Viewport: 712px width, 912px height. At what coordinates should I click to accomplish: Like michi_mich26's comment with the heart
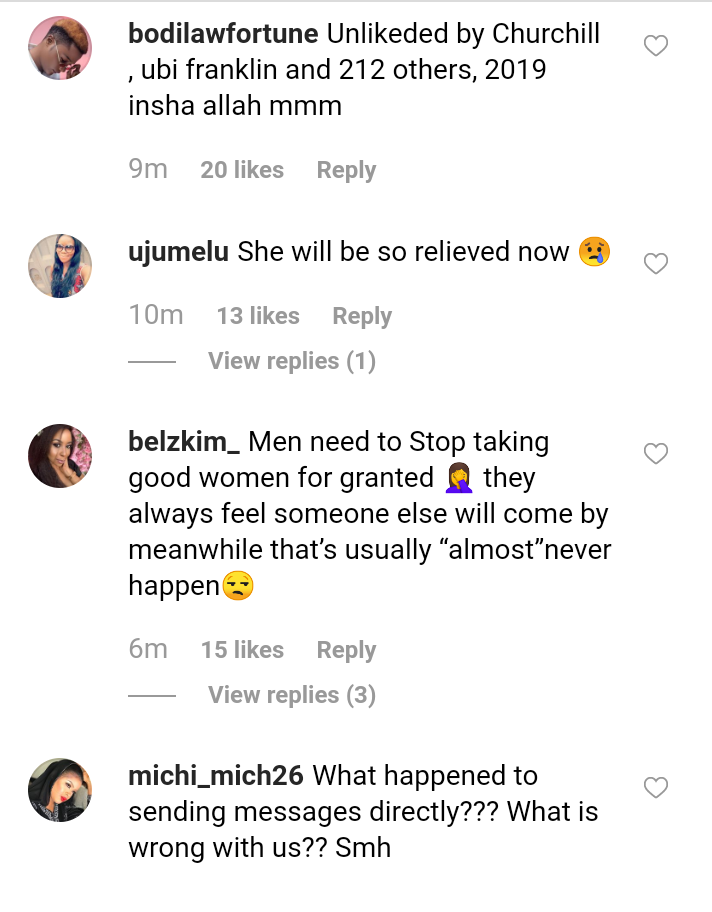coord(655,788)
